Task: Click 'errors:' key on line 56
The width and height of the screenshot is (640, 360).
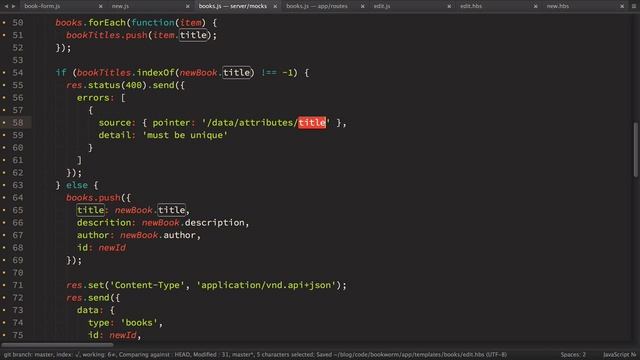Action: [96, 98]
